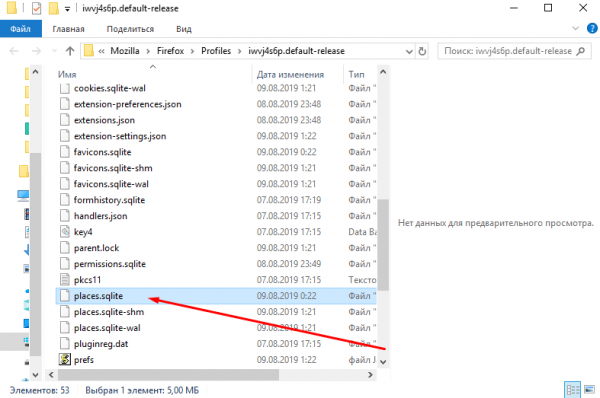Image resolution: width=600 pixels, height=398 pixels.
Task: Click the 07.08.2019 17:19 date of formhistory.sqlite
Action: pyautogui.click(x=289, y=200)
